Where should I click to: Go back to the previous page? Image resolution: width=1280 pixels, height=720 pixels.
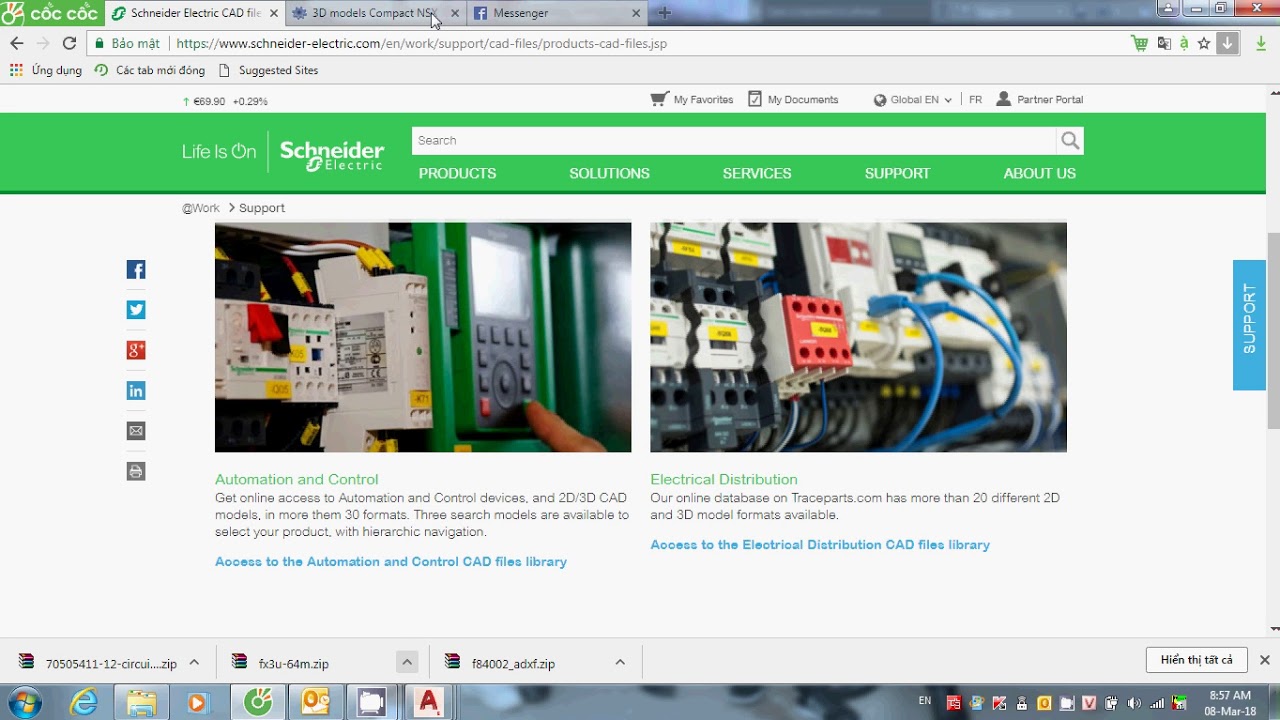tap(16, 43)
